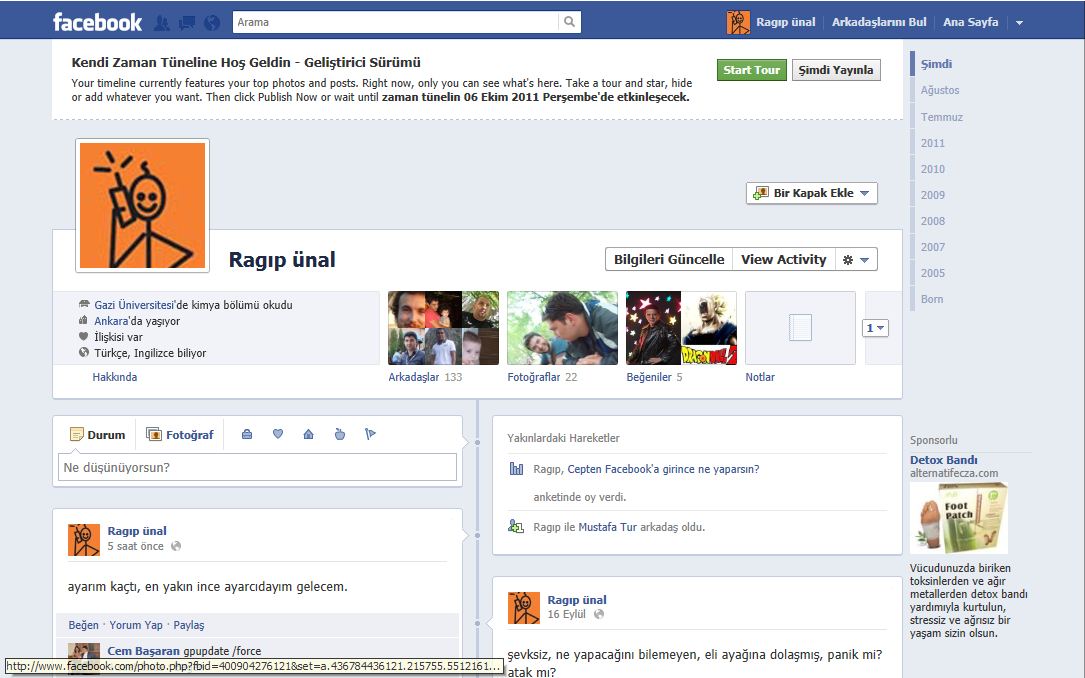The height and width of the screenshot is (678, 1085).
Task: Click Paylaş under the first post
Action: [x=188, y=625]
